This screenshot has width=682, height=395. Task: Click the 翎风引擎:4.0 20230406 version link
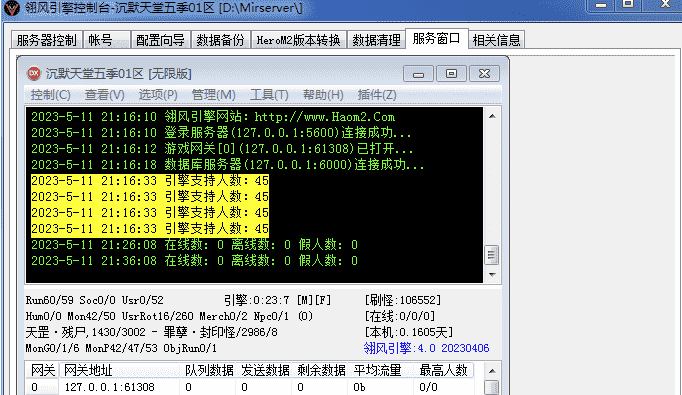pyautogui.click(x=426, y=348)
